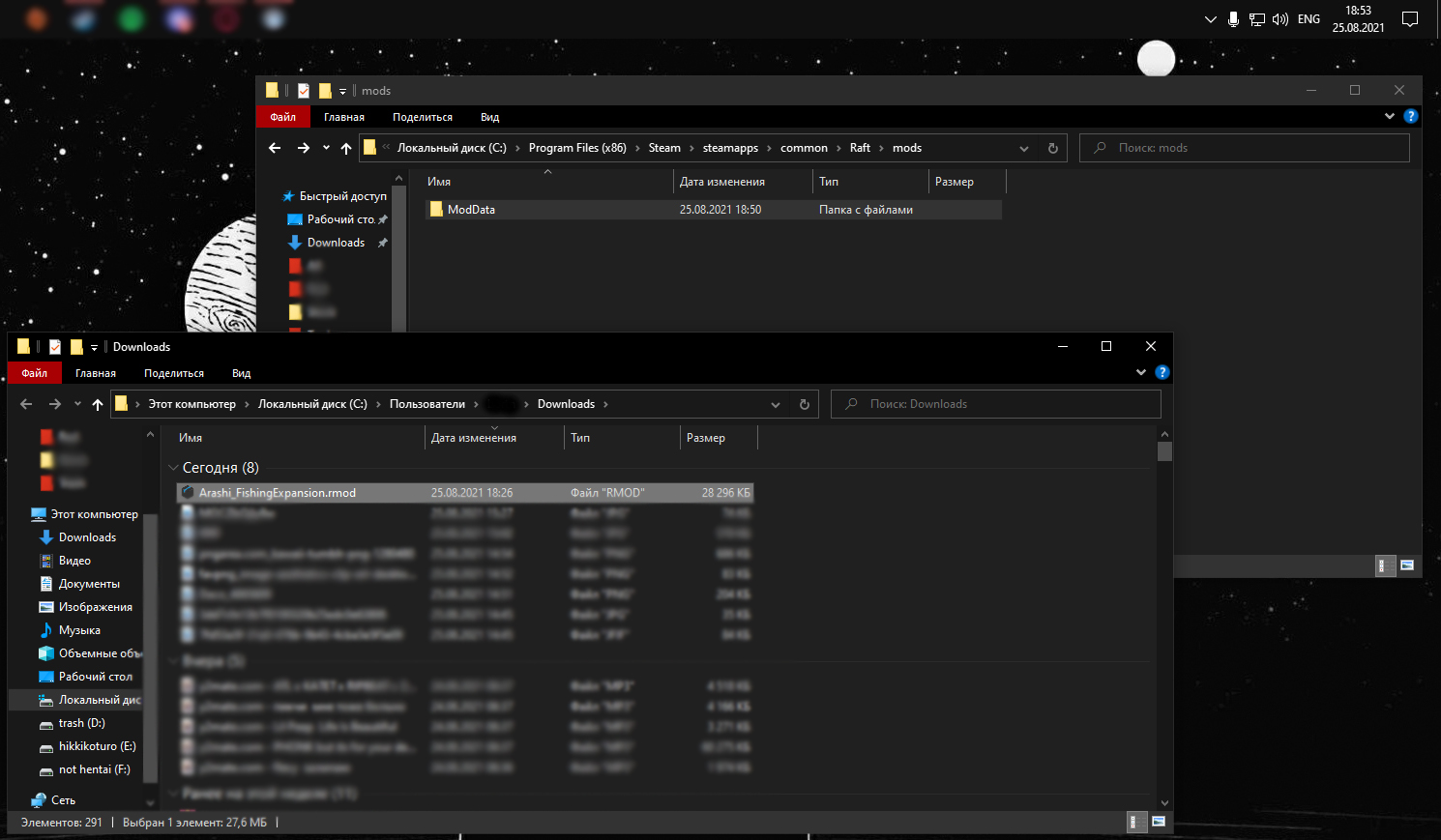
Task: Click Пользователи in Downloads address path
Action: pos(427,404)
